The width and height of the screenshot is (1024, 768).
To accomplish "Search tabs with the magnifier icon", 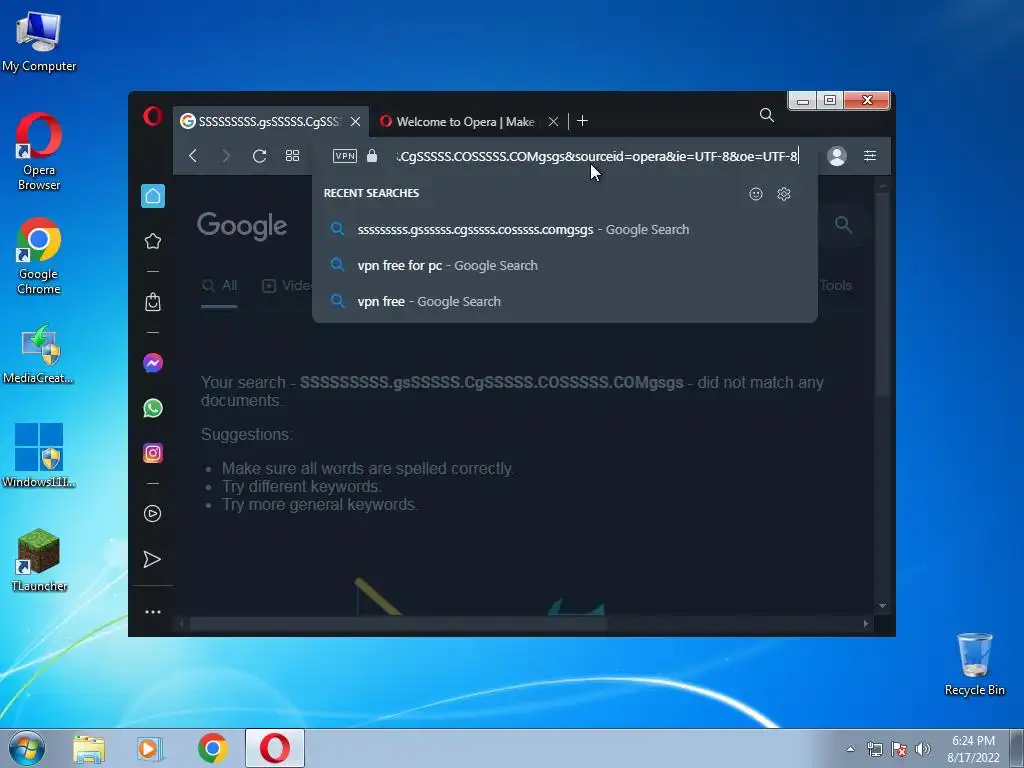I will click(767, 116).
